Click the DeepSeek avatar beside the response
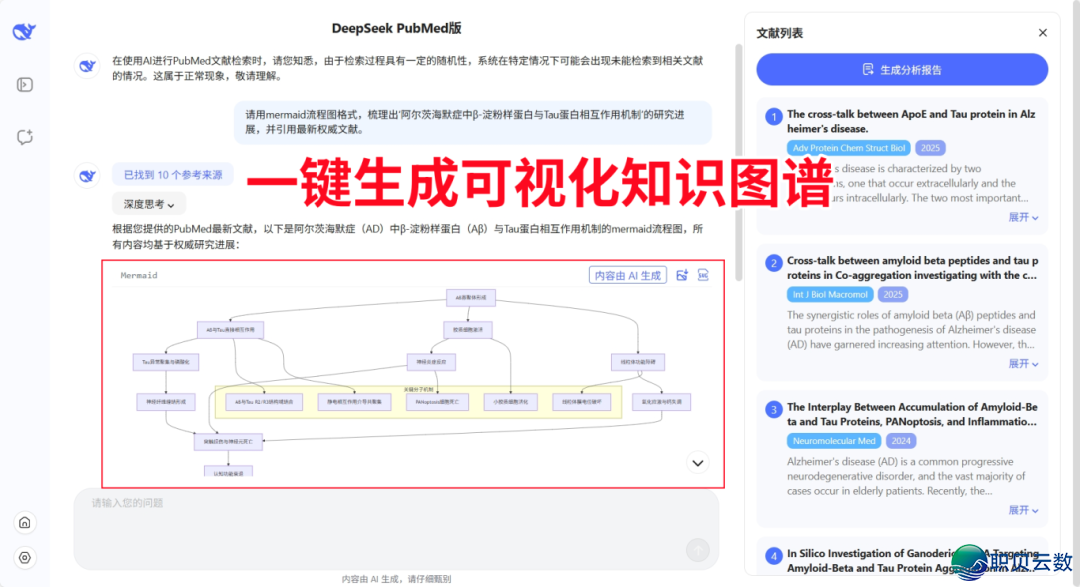Screen dimensions: 1080x587 click(86, 174)
